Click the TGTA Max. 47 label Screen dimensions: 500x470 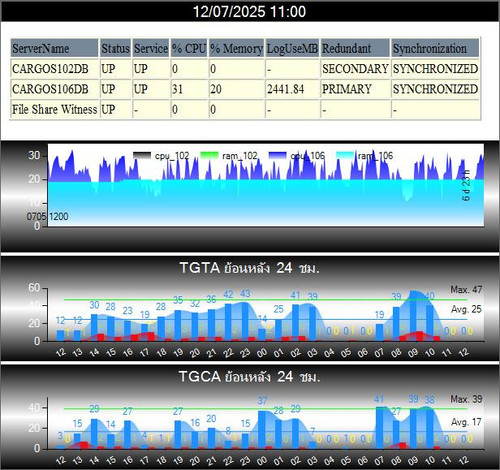pyautogui.click(x=466, y=290)
